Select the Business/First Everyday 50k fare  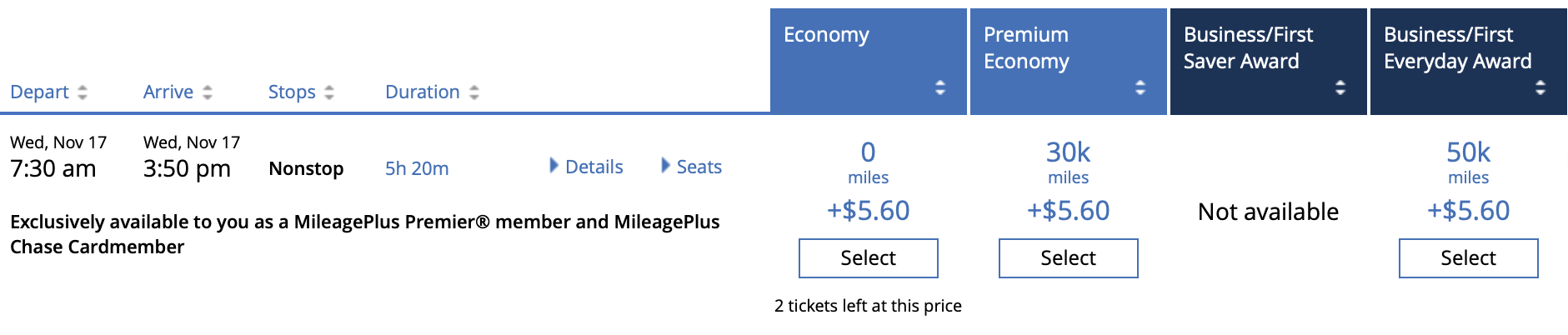pos(1468,258)
